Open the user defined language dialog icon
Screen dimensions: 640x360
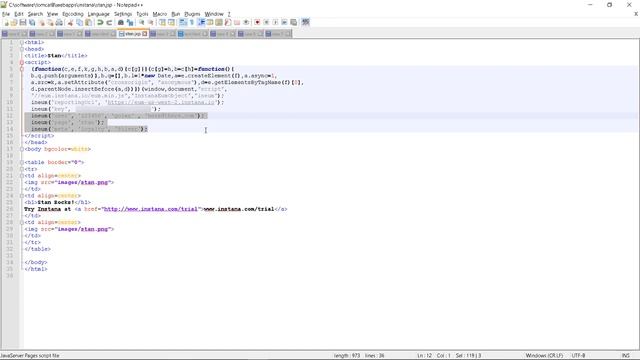point(210,22)
